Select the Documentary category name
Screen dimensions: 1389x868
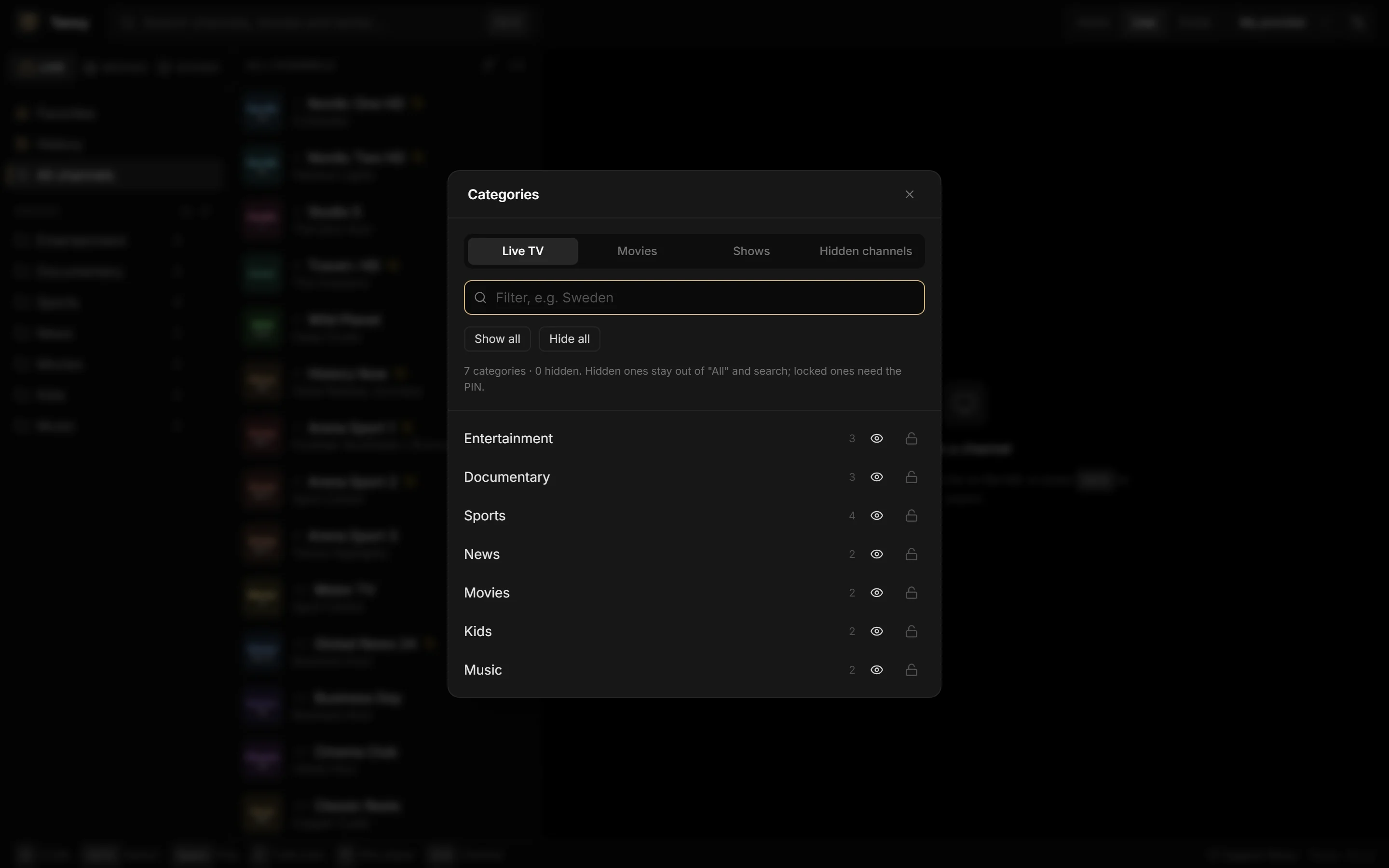507,477
